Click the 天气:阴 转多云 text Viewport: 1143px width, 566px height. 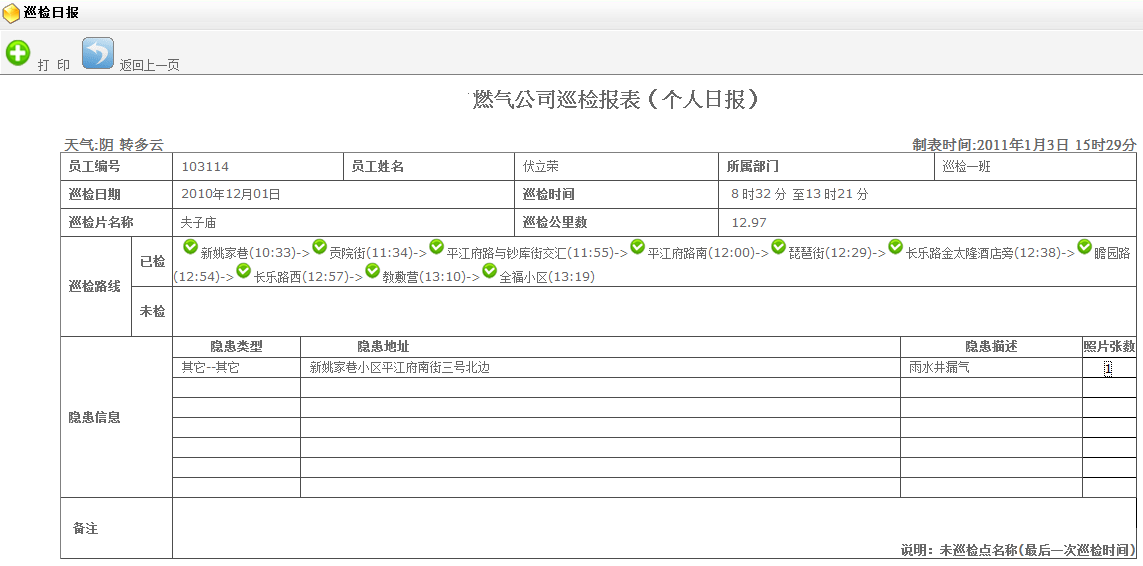pyautogui.click(x=114, y=144)
